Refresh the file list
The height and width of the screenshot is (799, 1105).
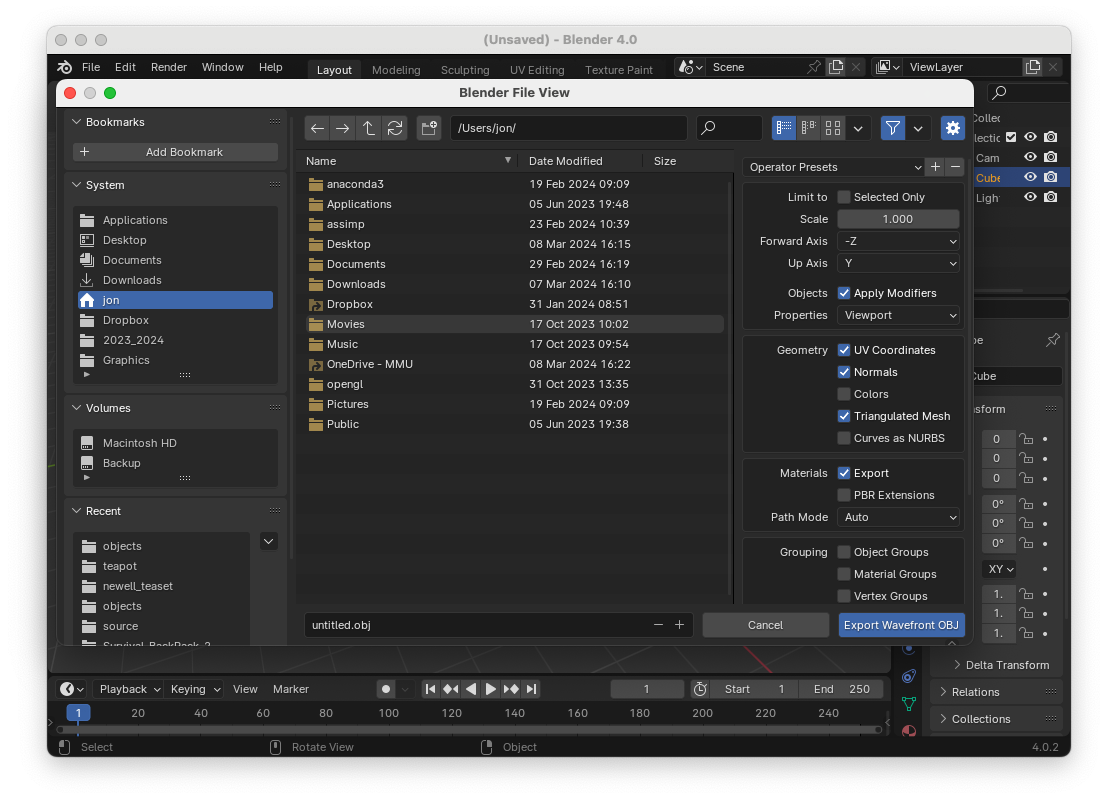coord(395,128)
